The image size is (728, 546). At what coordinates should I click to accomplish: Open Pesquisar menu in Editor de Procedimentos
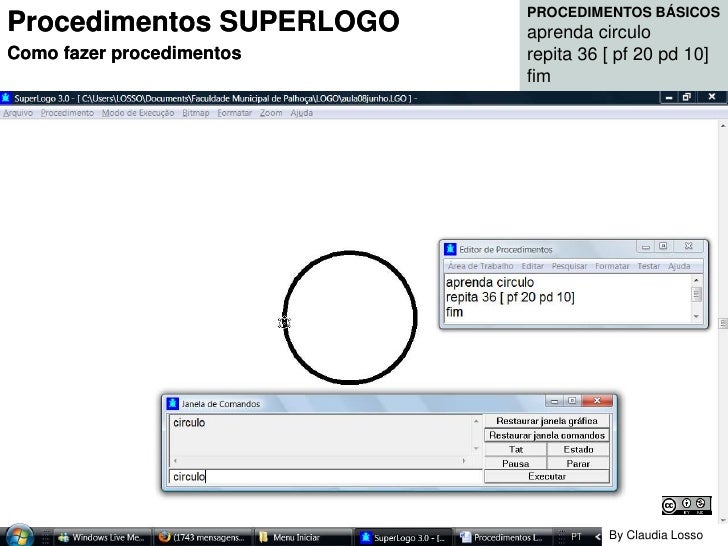(569, 266)
